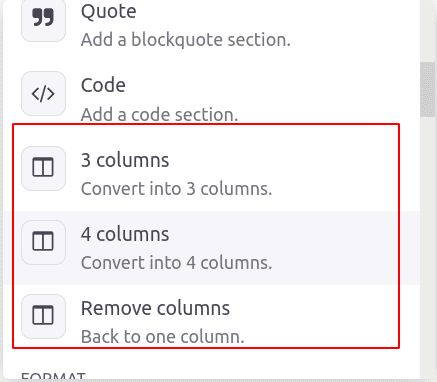Choose the 4 columns command title
Viewport: 437px width, 382px height.
click(125, 234)
